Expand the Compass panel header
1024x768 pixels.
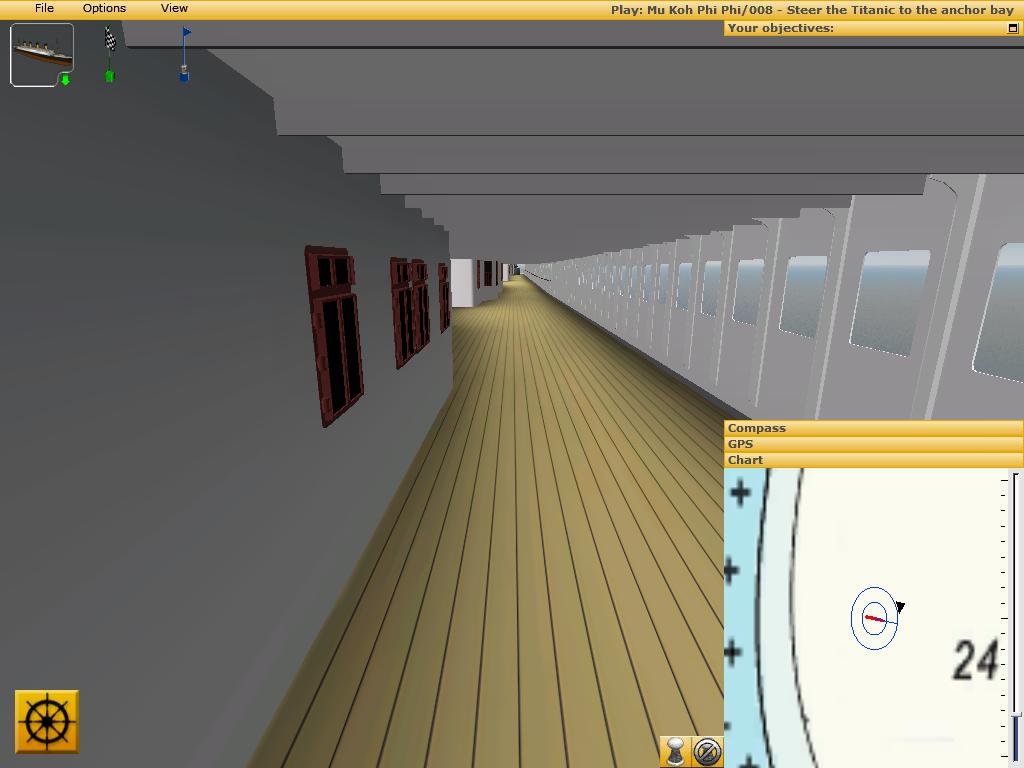(x=873, y=428)
